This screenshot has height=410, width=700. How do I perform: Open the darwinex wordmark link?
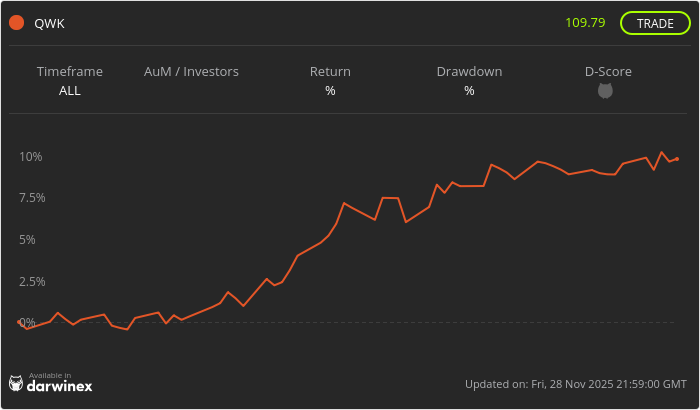click(60, 386)
